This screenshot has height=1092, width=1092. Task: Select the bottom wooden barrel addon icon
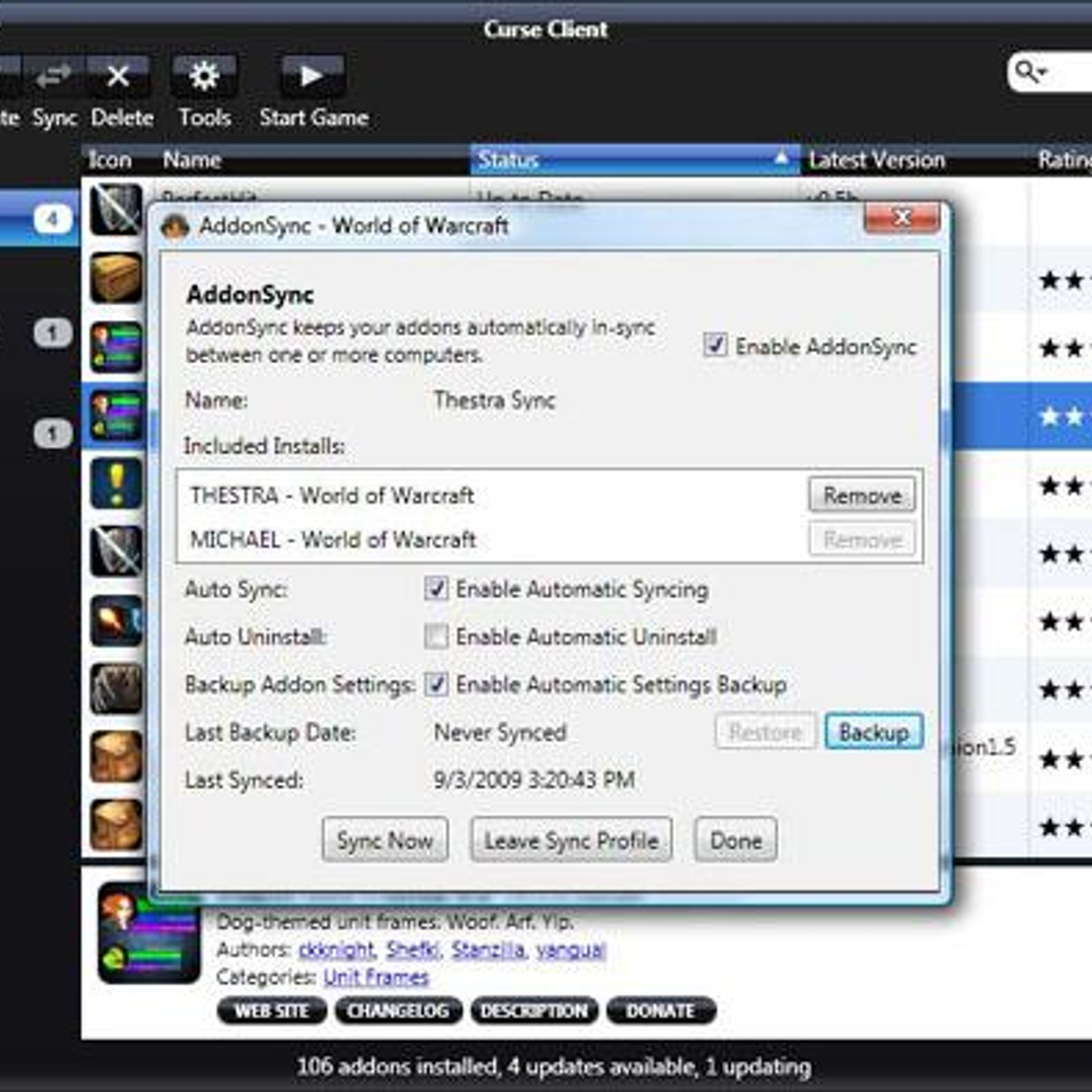[116, 825]
